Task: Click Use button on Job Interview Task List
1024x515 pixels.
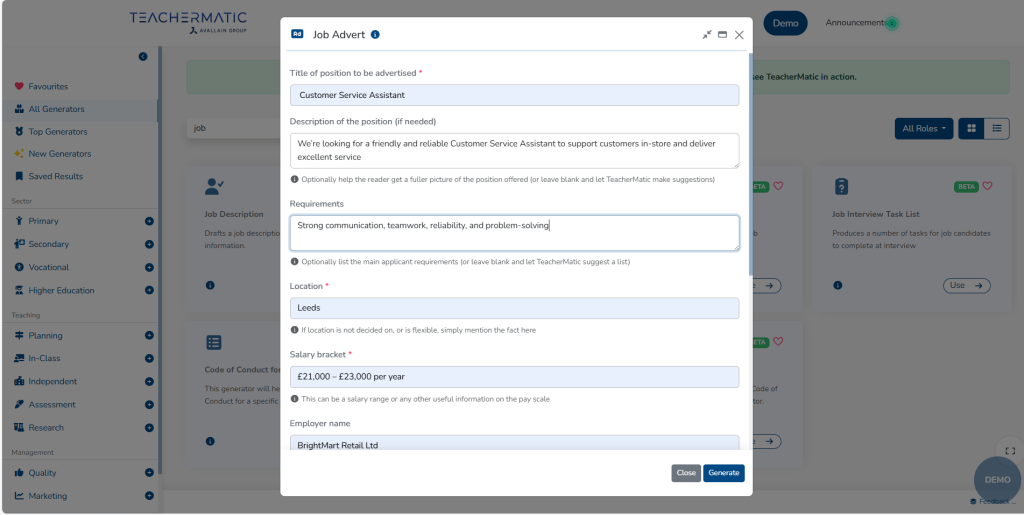Action: pyautogui.click(x=967, y=285)
